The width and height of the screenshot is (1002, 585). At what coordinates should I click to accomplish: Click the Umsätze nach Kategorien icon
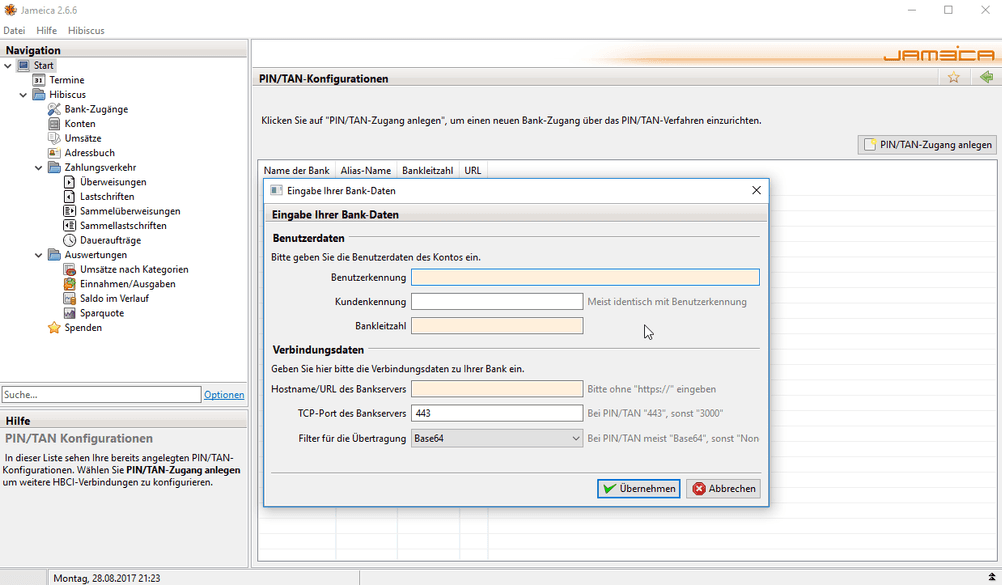click(x=70, y=269)
